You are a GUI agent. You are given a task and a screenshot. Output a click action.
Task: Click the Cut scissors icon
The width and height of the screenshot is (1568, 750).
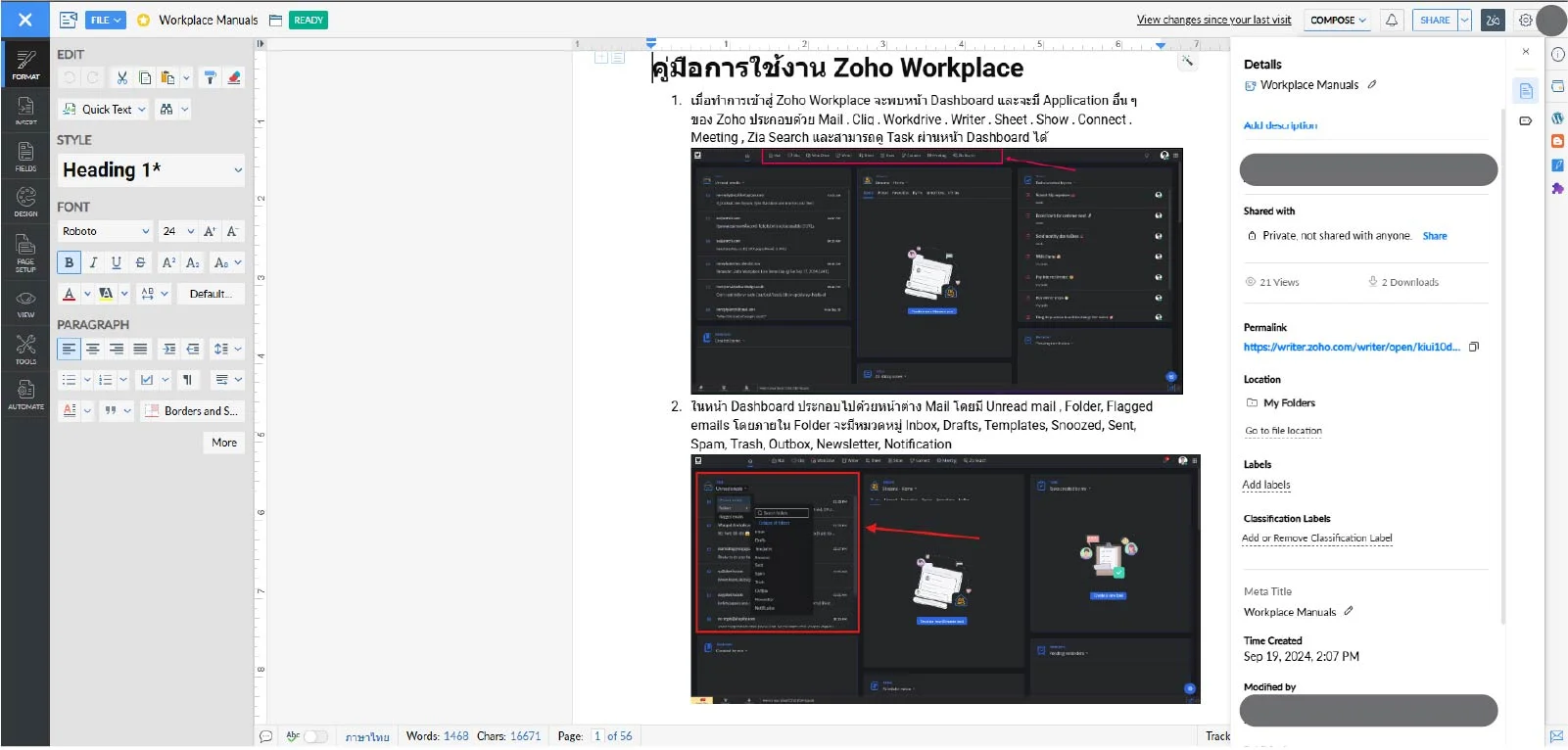(121, 77)
